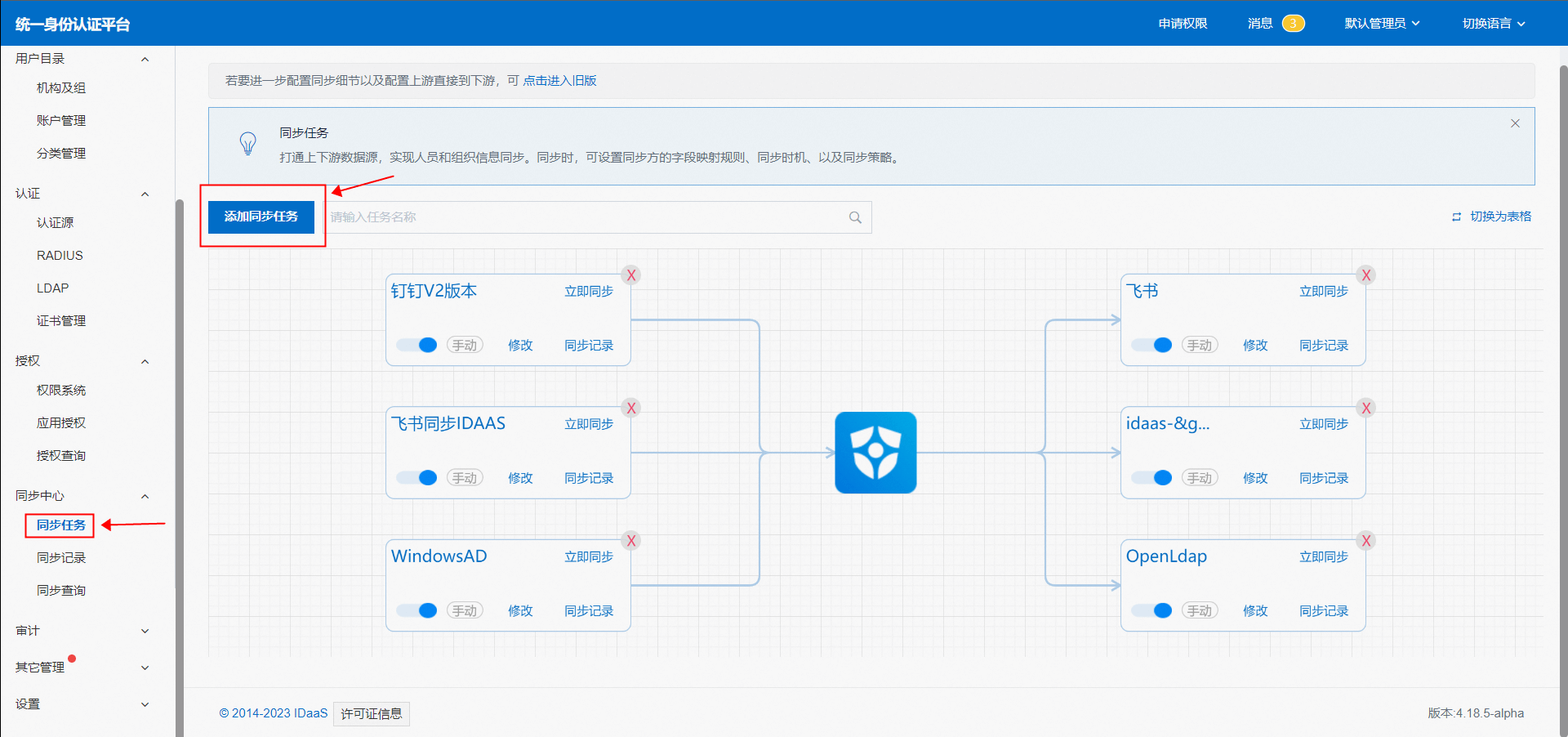The width and height of the screenshot is (1568, 737).
Task: Toggle off the 钉钉V2版本 sync switch
Action: coord(417,345)
